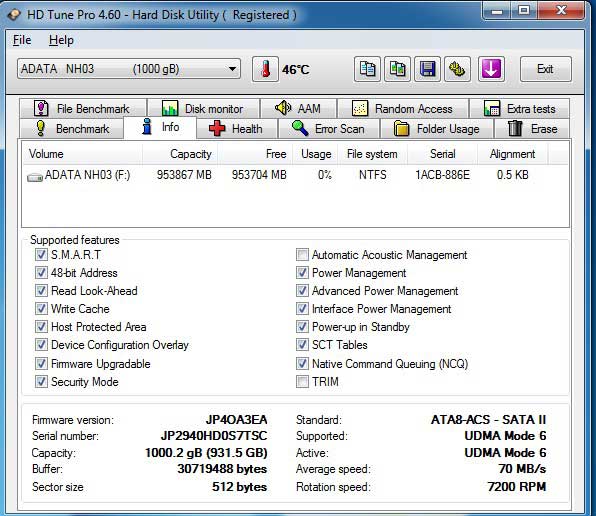Toggle the S.M.A.R.T checkbox

click(x=41, y=255)
